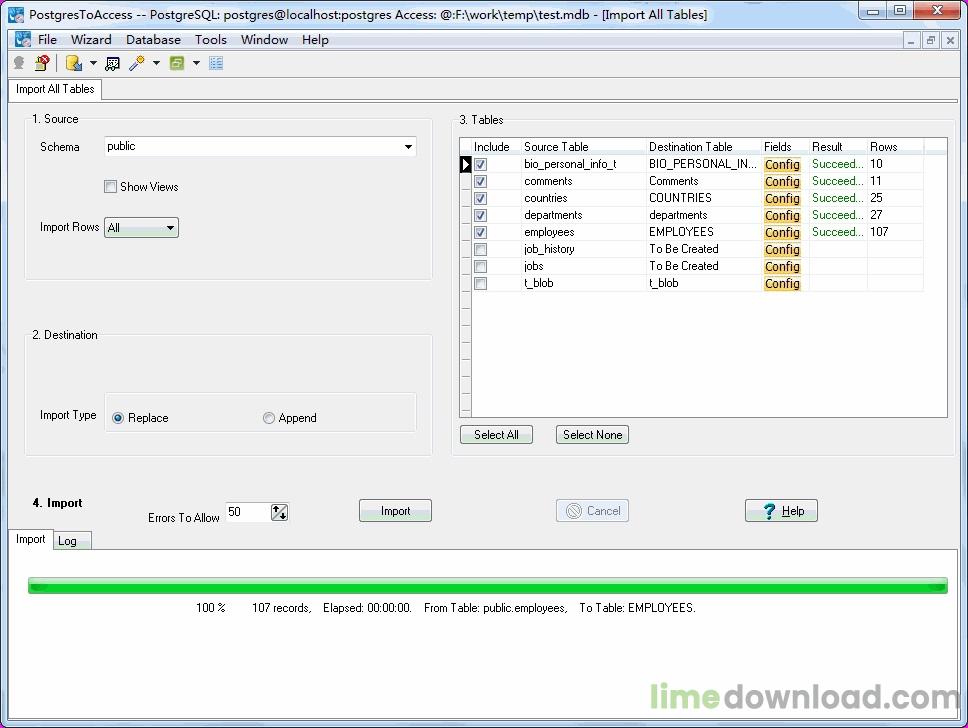This screenshot has width=968, height=728.
Task: Open the Import Rows dropdown
Action: [170, 228]
